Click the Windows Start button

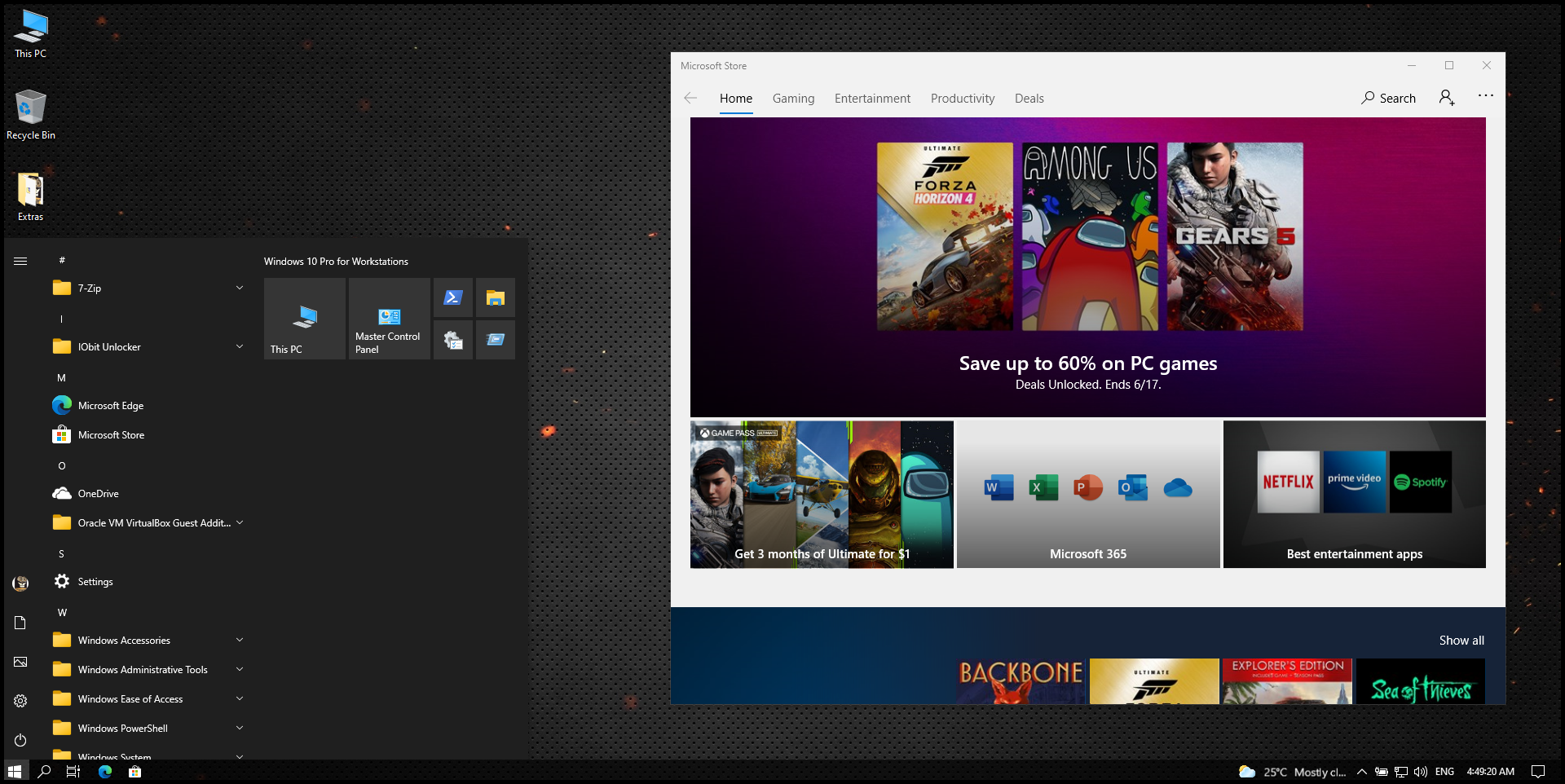click(x=14, y=771)
